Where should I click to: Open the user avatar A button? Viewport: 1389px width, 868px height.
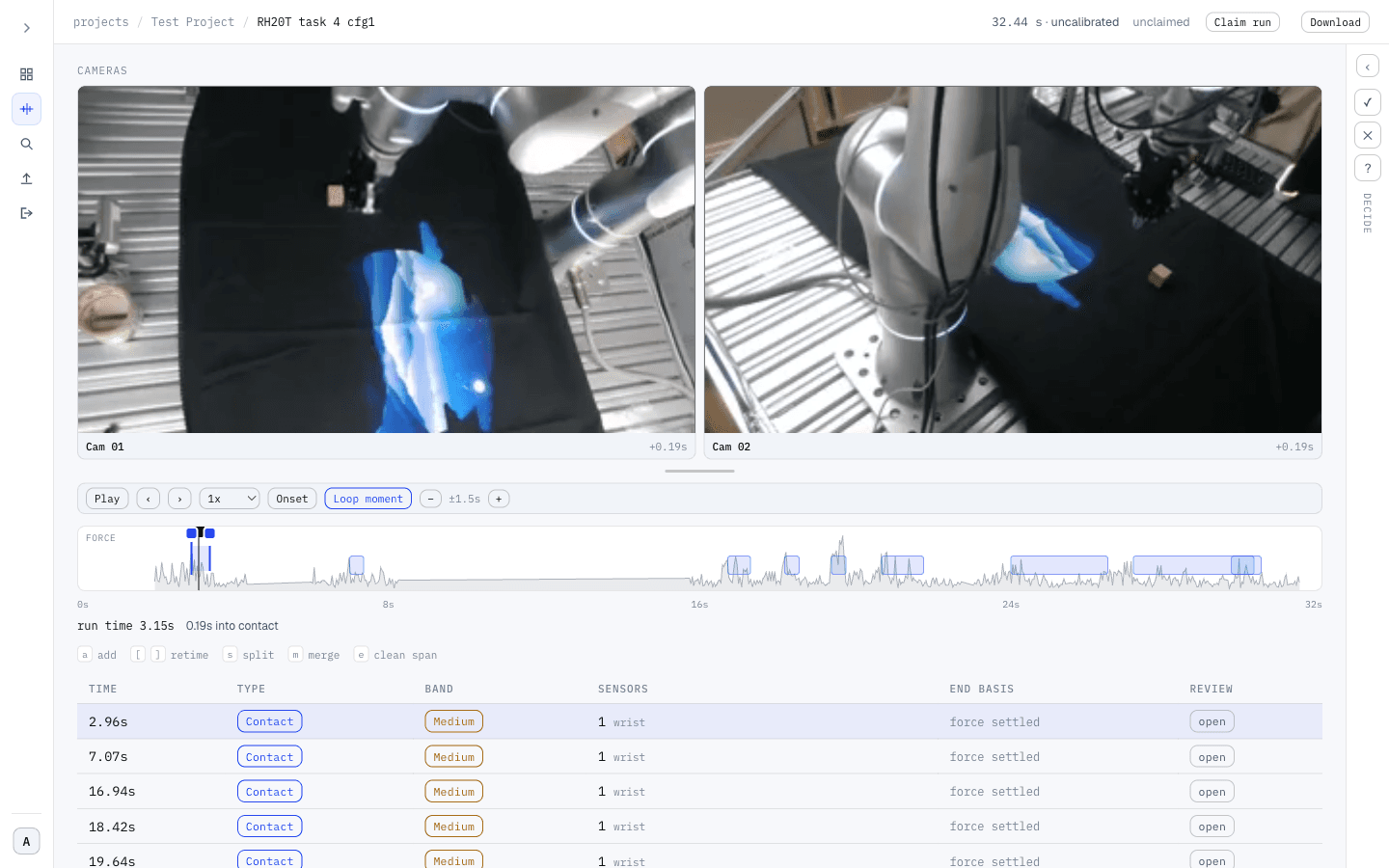pyautogui.click(x=27, y=841)
